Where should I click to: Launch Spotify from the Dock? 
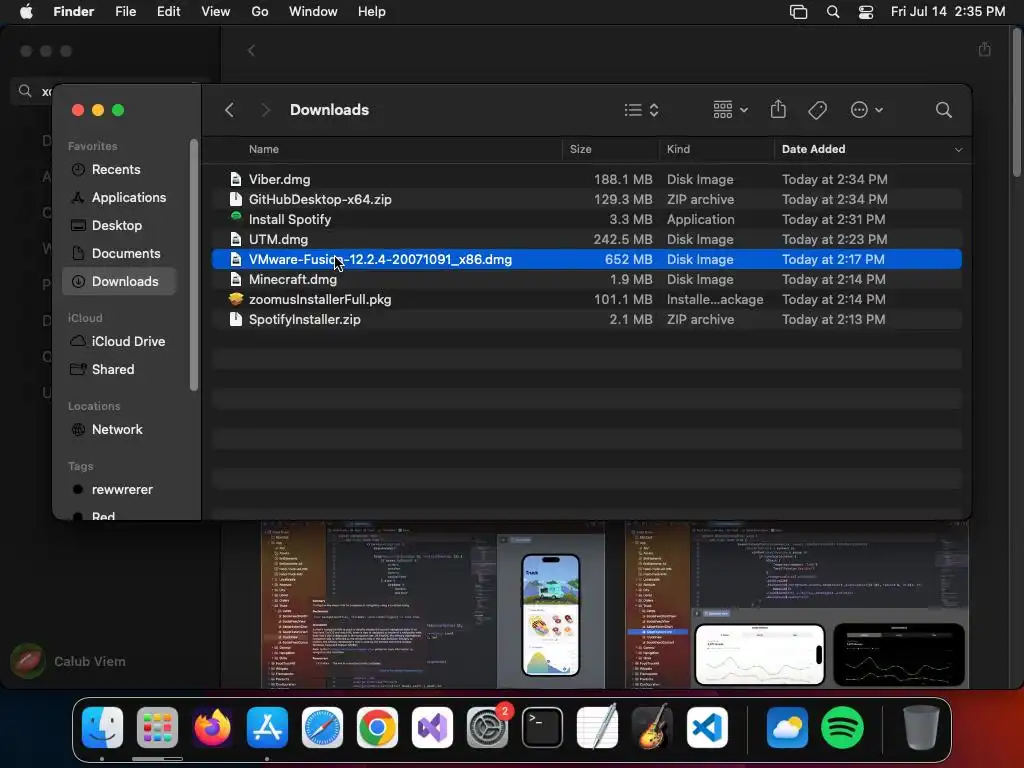point(842,728)
